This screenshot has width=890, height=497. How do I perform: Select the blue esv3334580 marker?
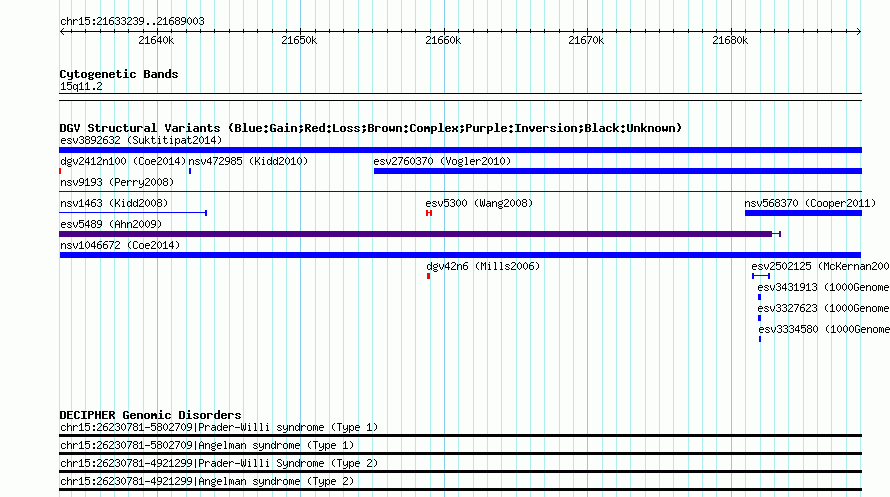pos(760,339)
